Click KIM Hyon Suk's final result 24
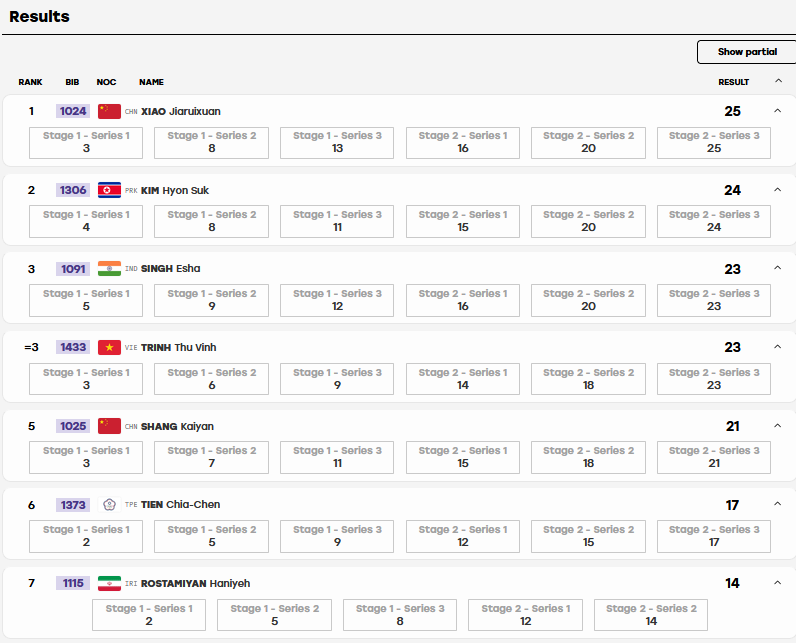 [x=733, y=190]
